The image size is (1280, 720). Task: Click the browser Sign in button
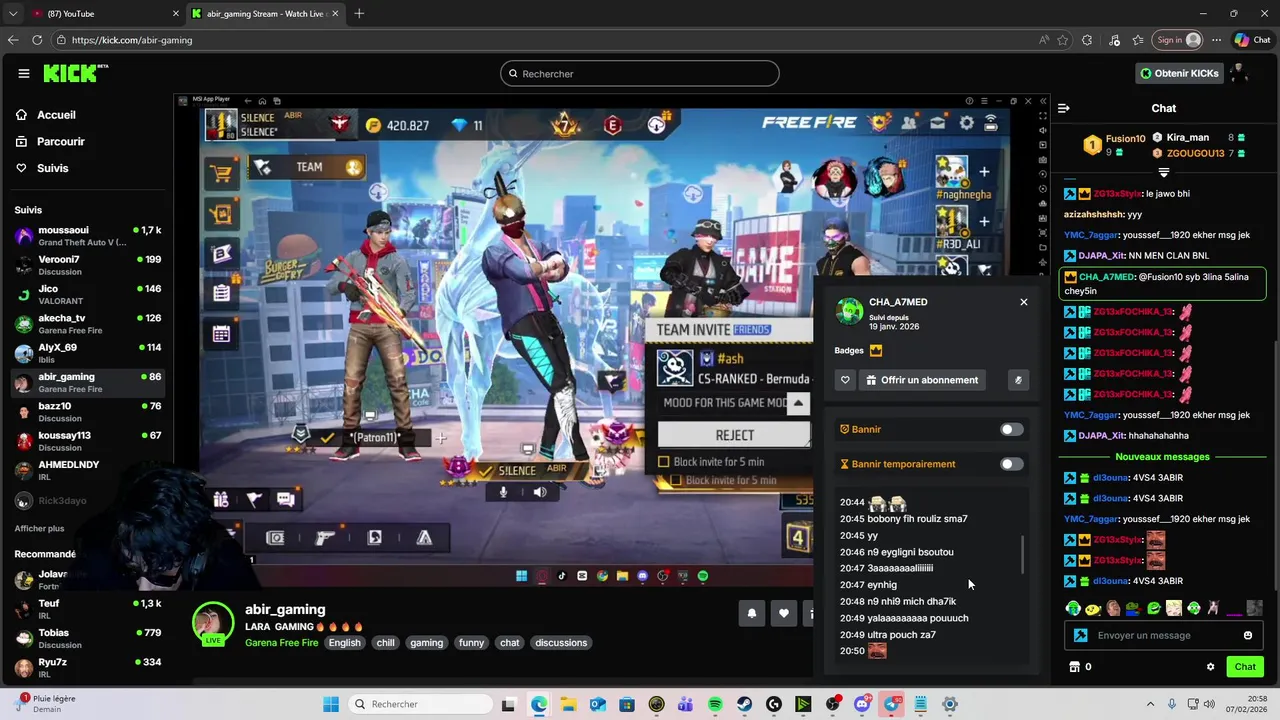(x=1178, y=40)
